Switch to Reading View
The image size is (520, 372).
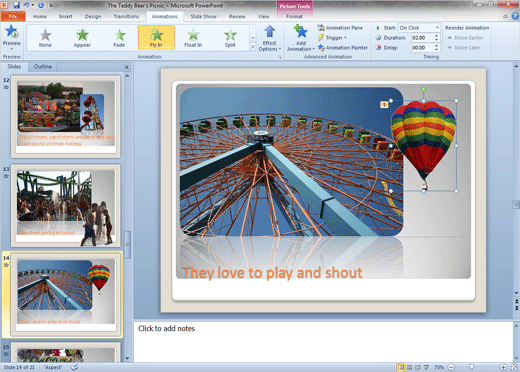point(418,367)
